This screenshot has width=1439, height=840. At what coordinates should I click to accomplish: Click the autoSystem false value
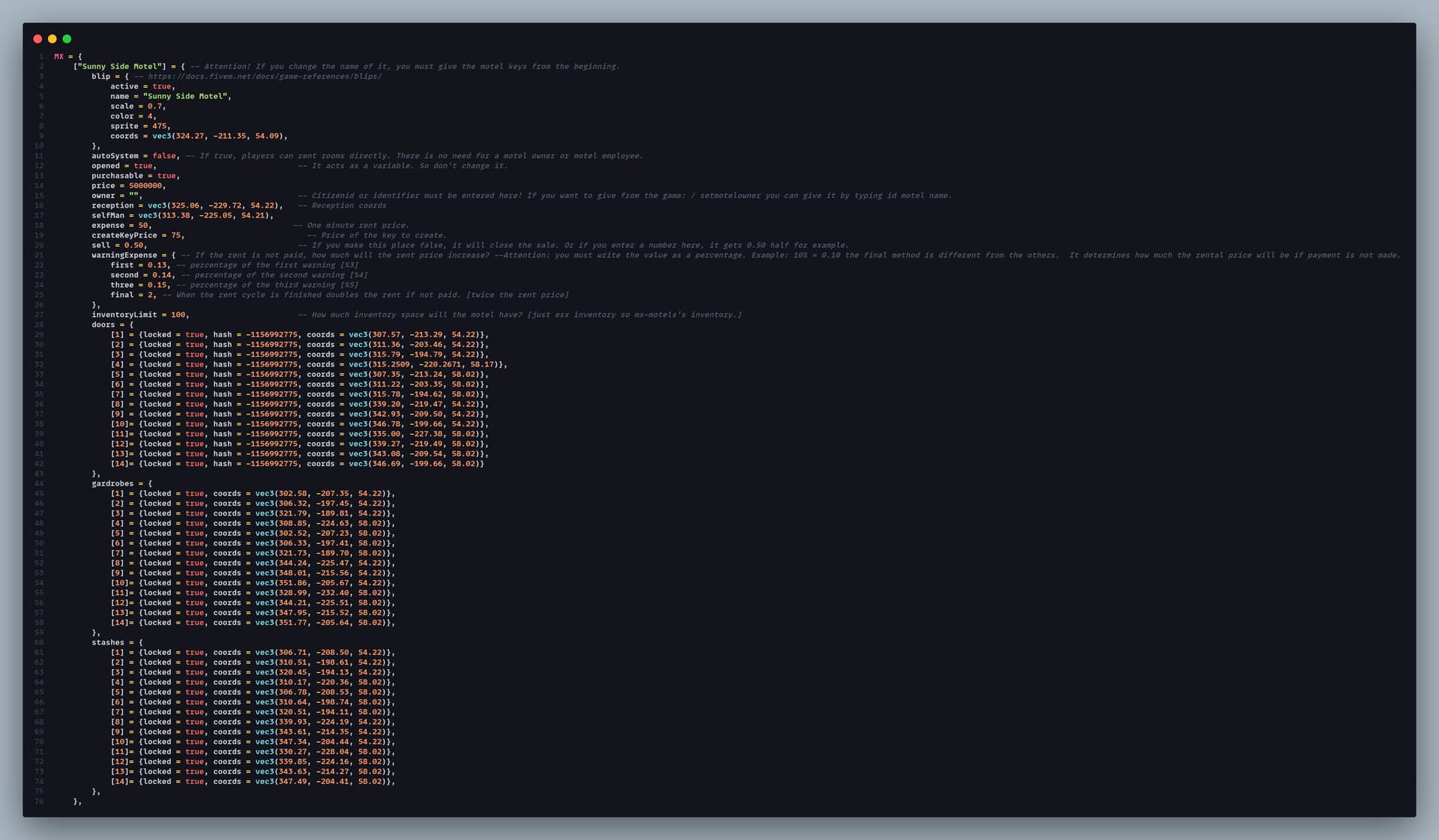coord(164,156)
